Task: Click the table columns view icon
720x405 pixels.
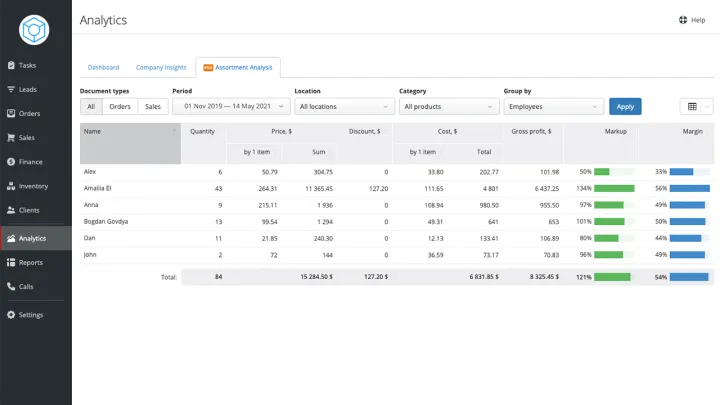Action: pyautogui.click(x=692, y=107)
